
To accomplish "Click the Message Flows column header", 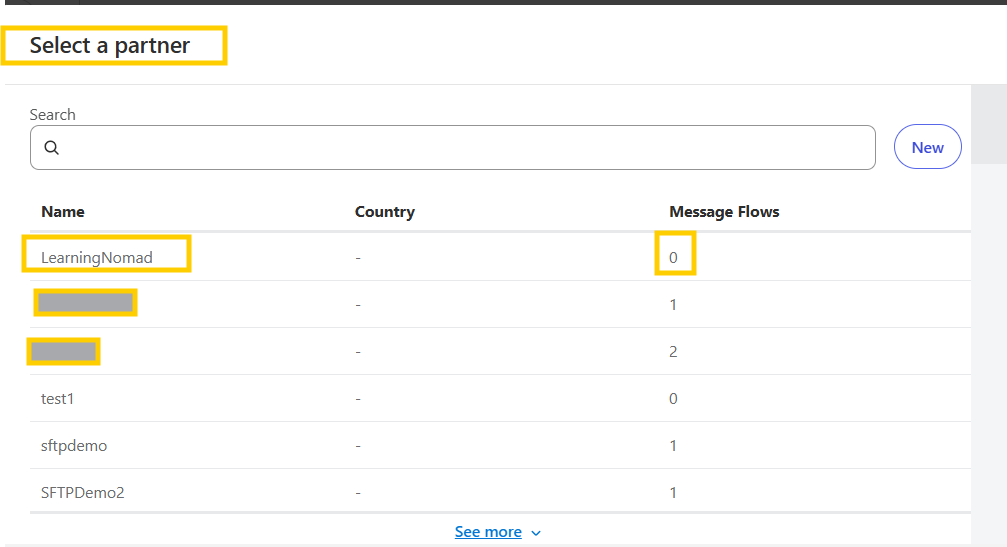I will coord(724,212).
